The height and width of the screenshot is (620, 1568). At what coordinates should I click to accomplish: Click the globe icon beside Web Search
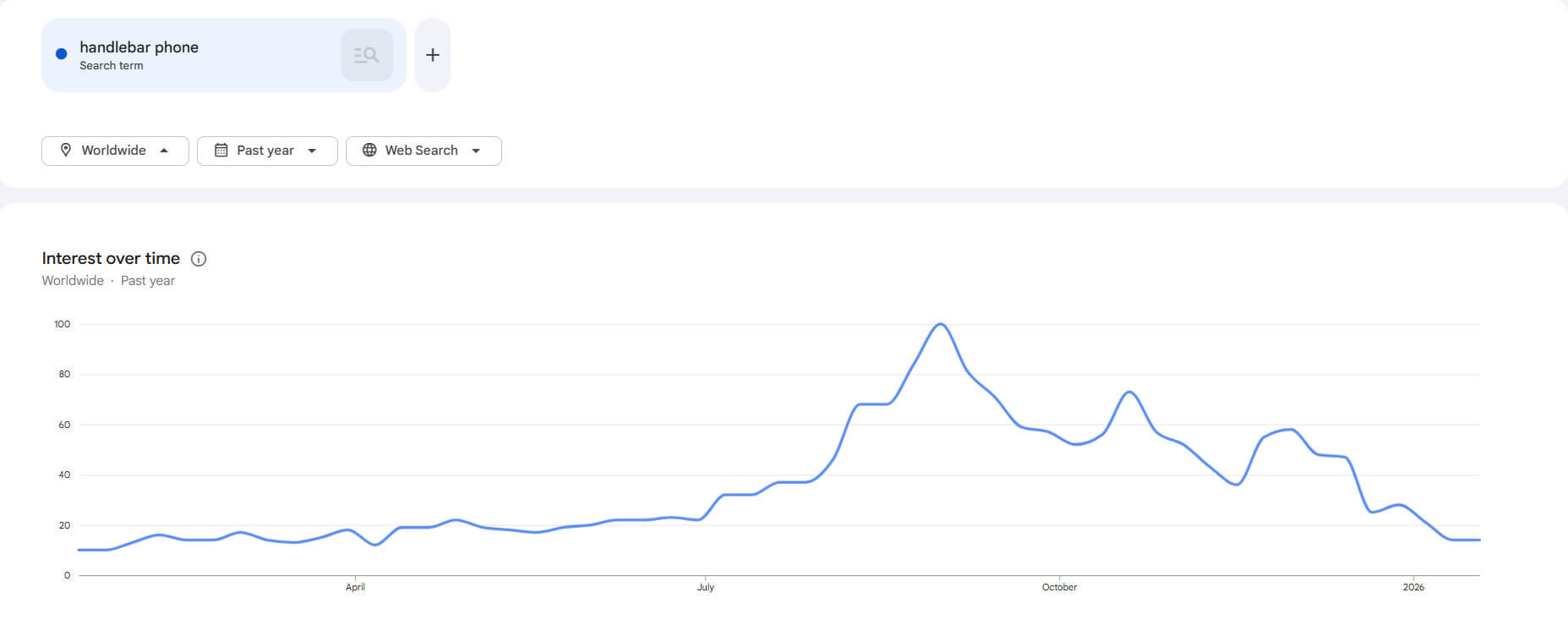click(369, 150)
